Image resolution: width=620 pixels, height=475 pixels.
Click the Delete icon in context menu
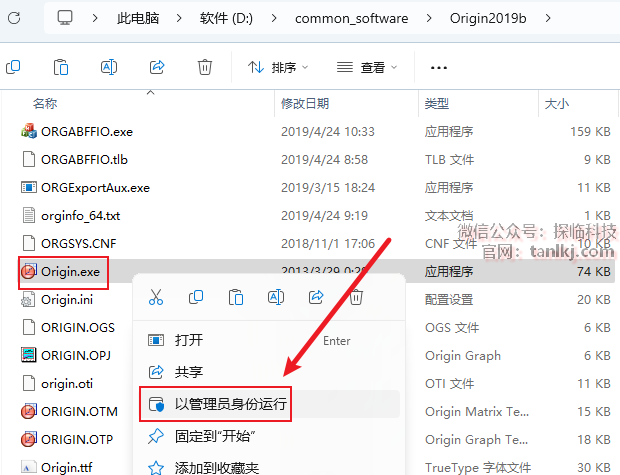356,297
